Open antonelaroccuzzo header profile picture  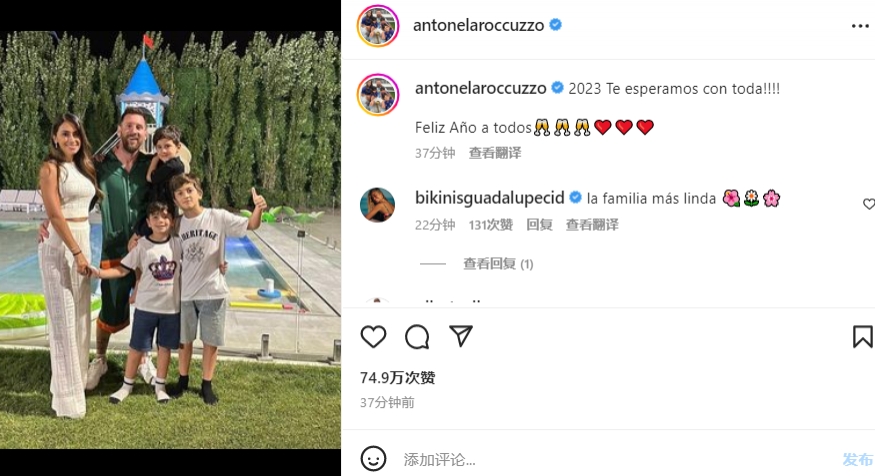[378, 26]
